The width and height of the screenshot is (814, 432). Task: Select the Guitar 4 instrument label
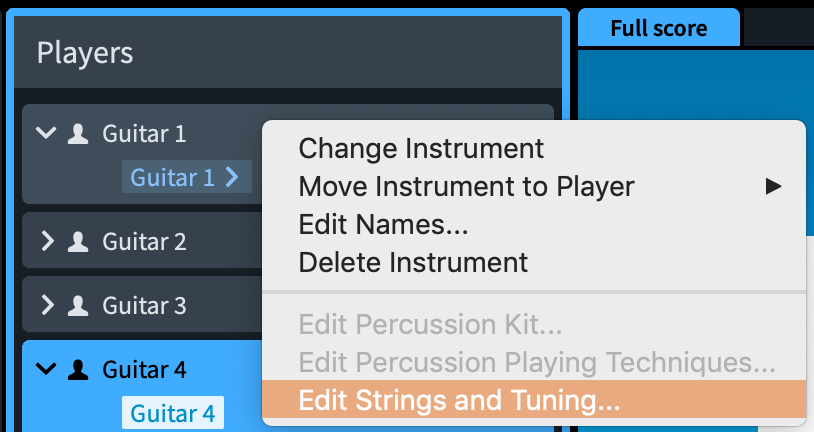click(x=173, y=413)
